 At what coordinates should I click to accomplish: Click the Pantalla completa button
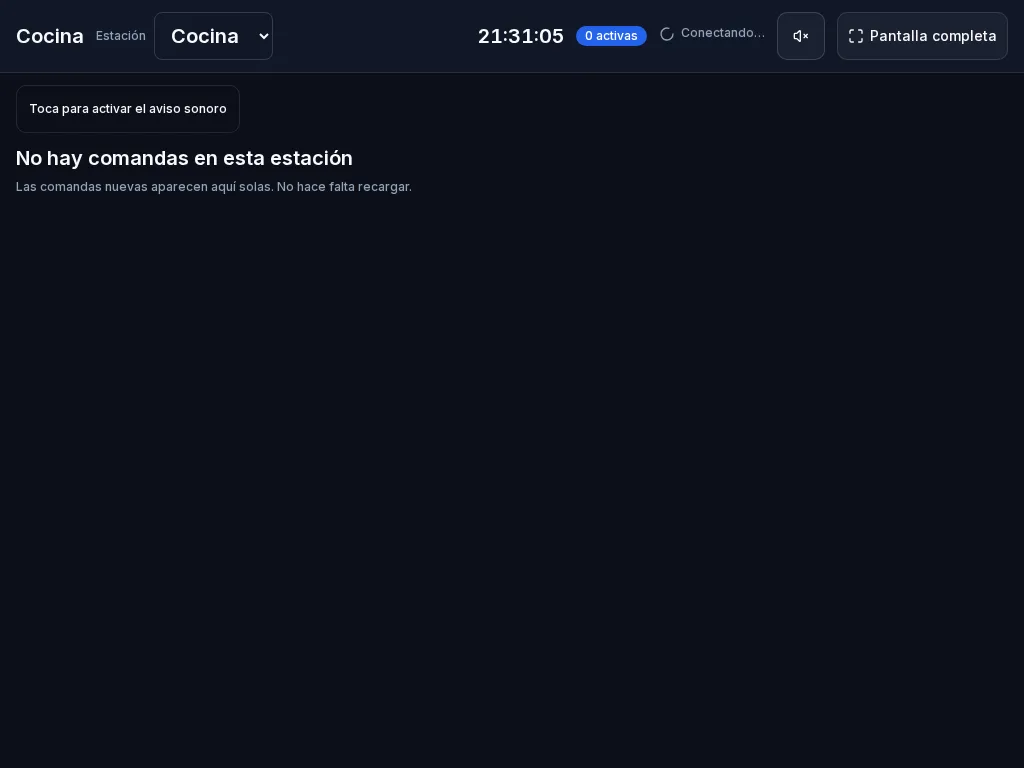click(x=922, y=36)
